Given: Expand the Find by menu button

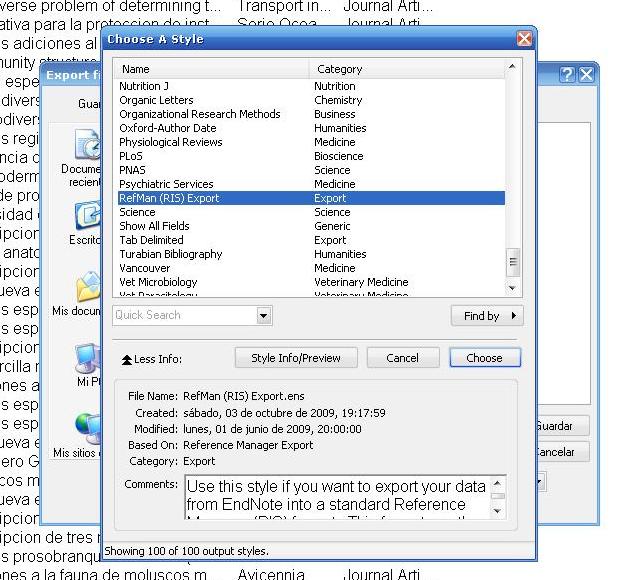Looking at the screenshot, I should click(x=487, y=316).
